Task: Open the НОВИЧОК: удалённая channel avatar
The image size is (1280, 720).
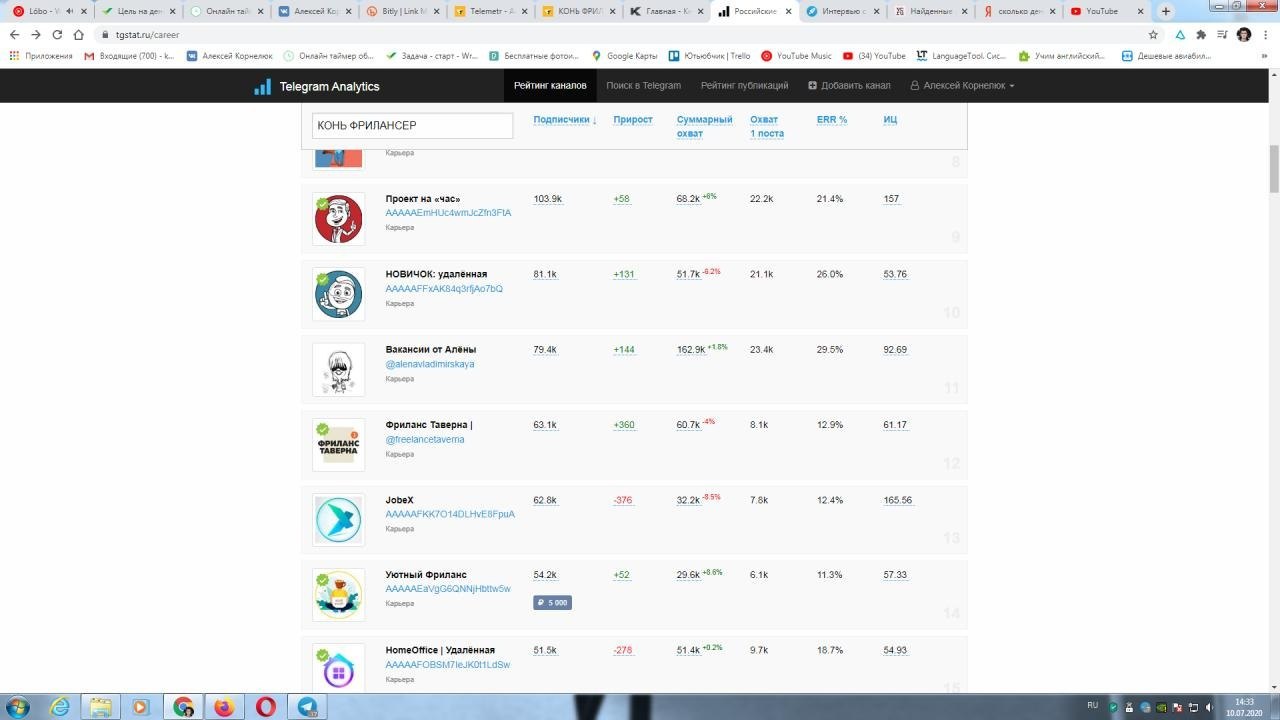Action: (338, 294)
